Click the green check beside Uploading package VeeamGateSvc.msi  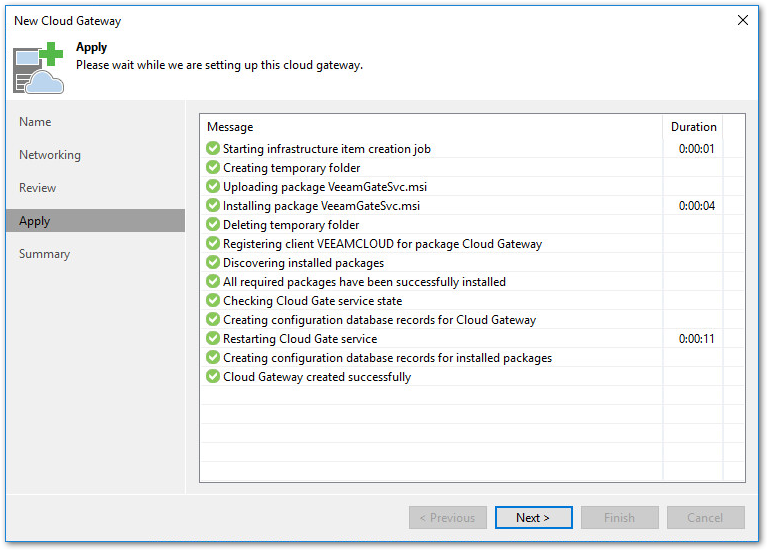click(213, 187)
